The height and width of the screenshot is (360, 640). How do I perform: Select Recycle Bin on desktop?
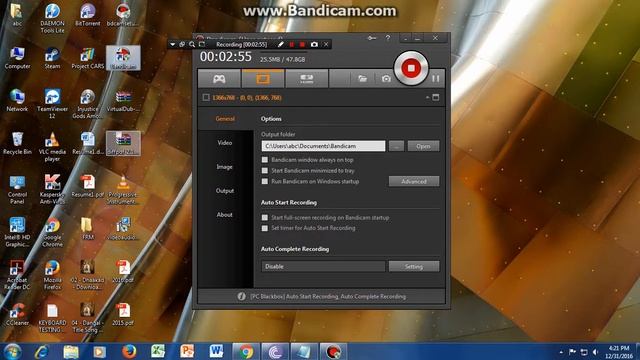(x=17, y=144)
